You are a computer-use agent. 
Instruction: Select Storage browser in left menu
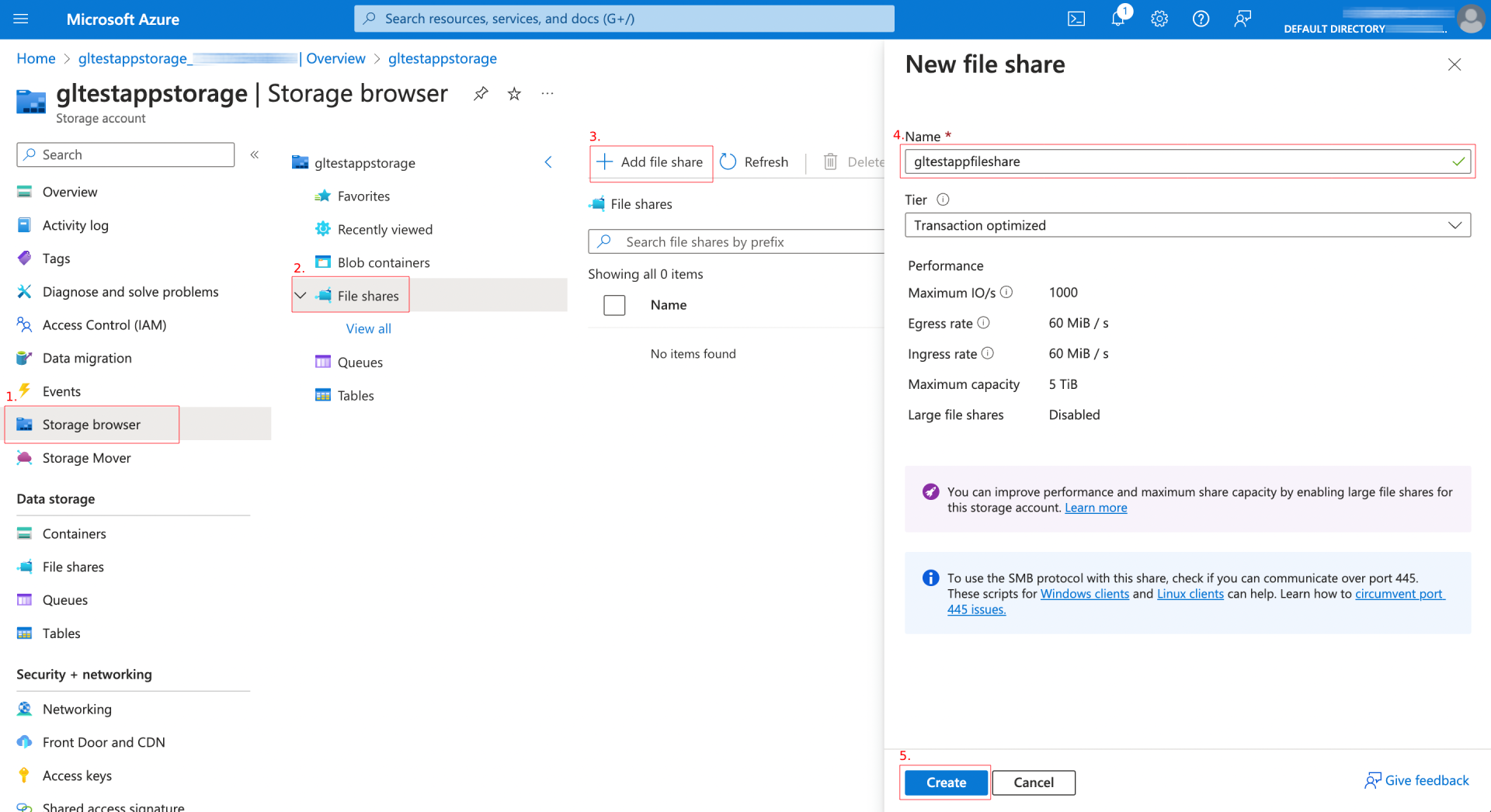pos(138,425)
